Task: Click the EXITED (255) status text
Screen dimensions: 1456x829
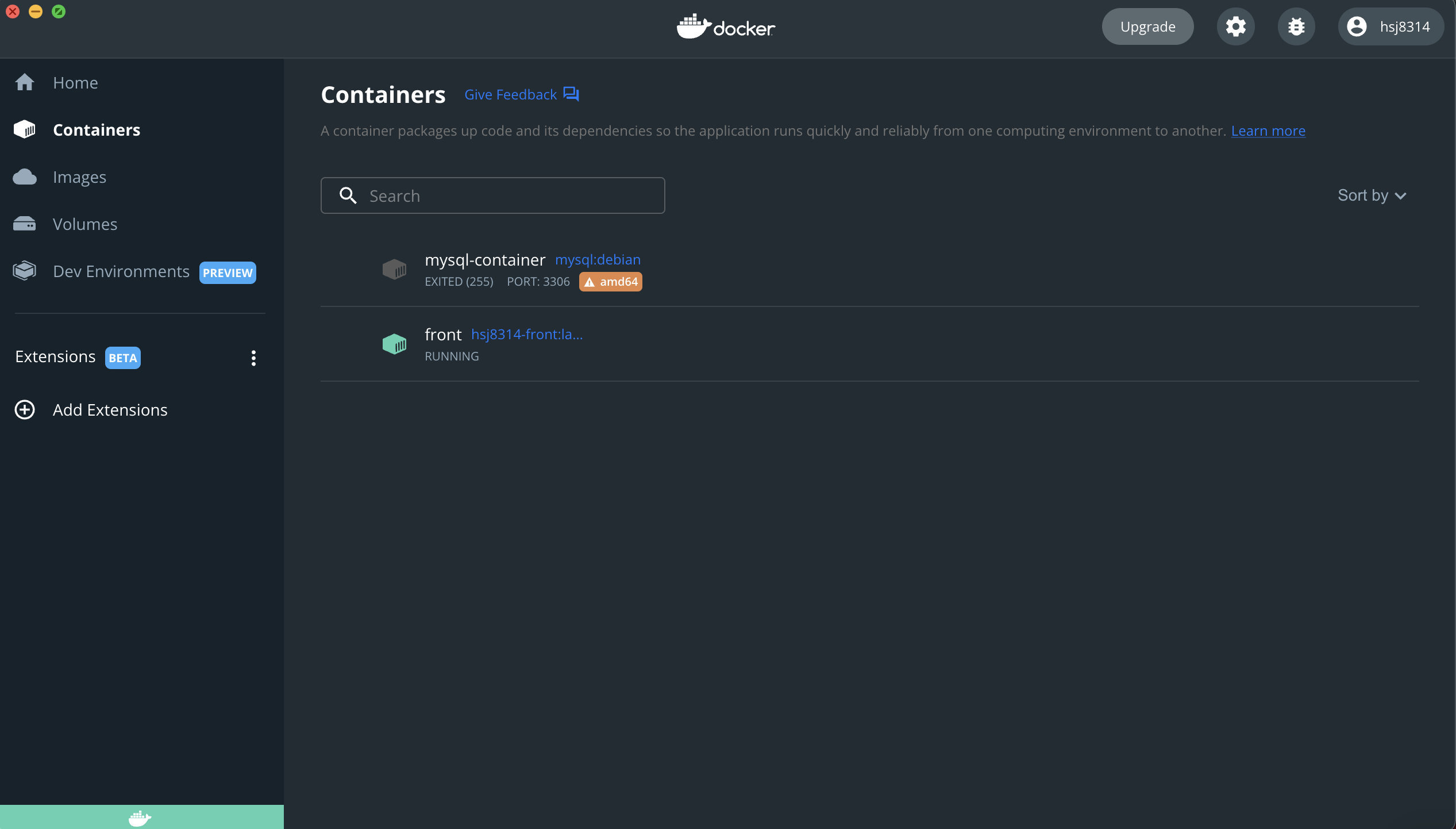Action: tap(459, 282)
